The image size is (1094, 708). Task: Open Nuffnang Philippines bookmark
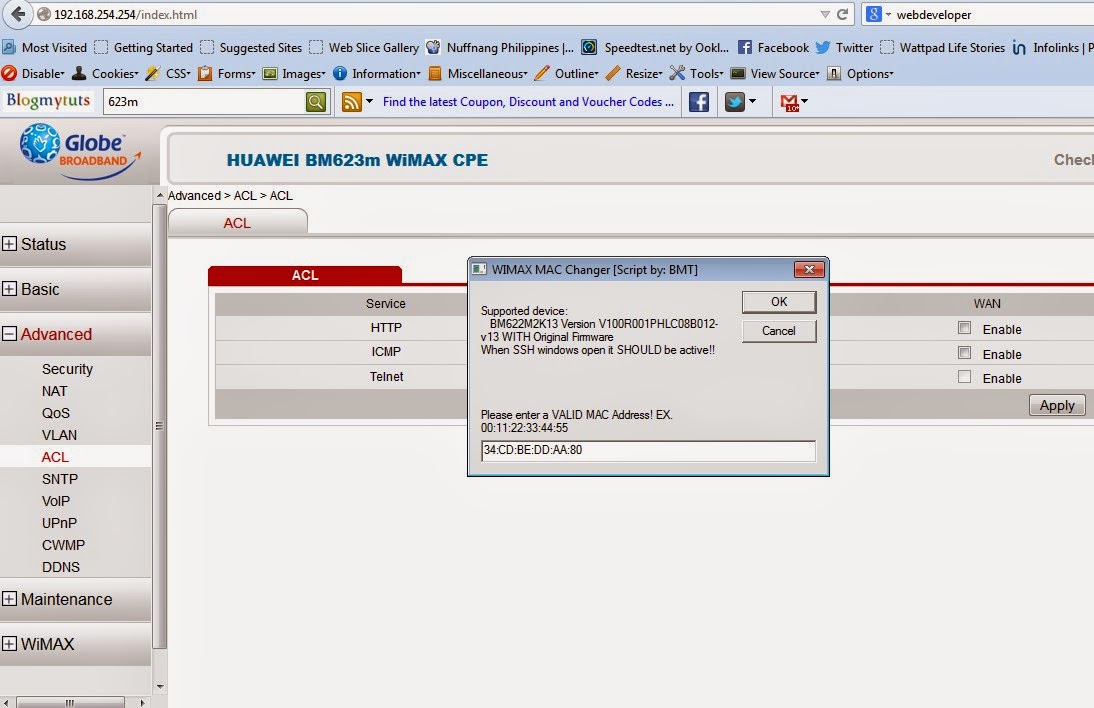pyautogui.click(x=500, y=47)
